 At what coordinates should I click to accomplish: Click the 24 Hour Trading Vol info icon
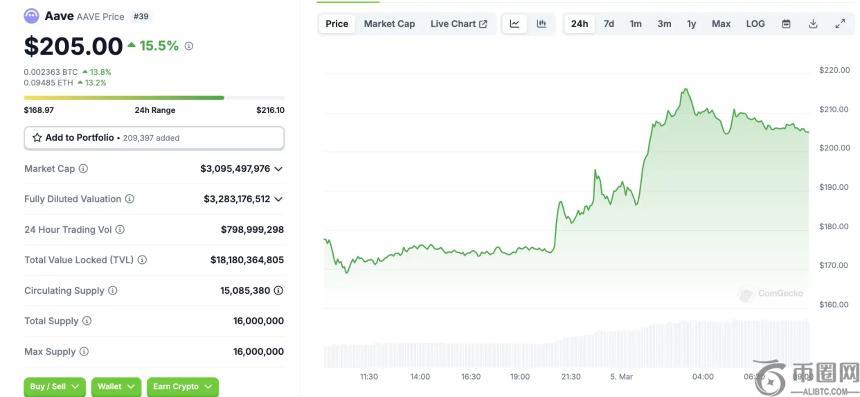(x=120, y=230)
